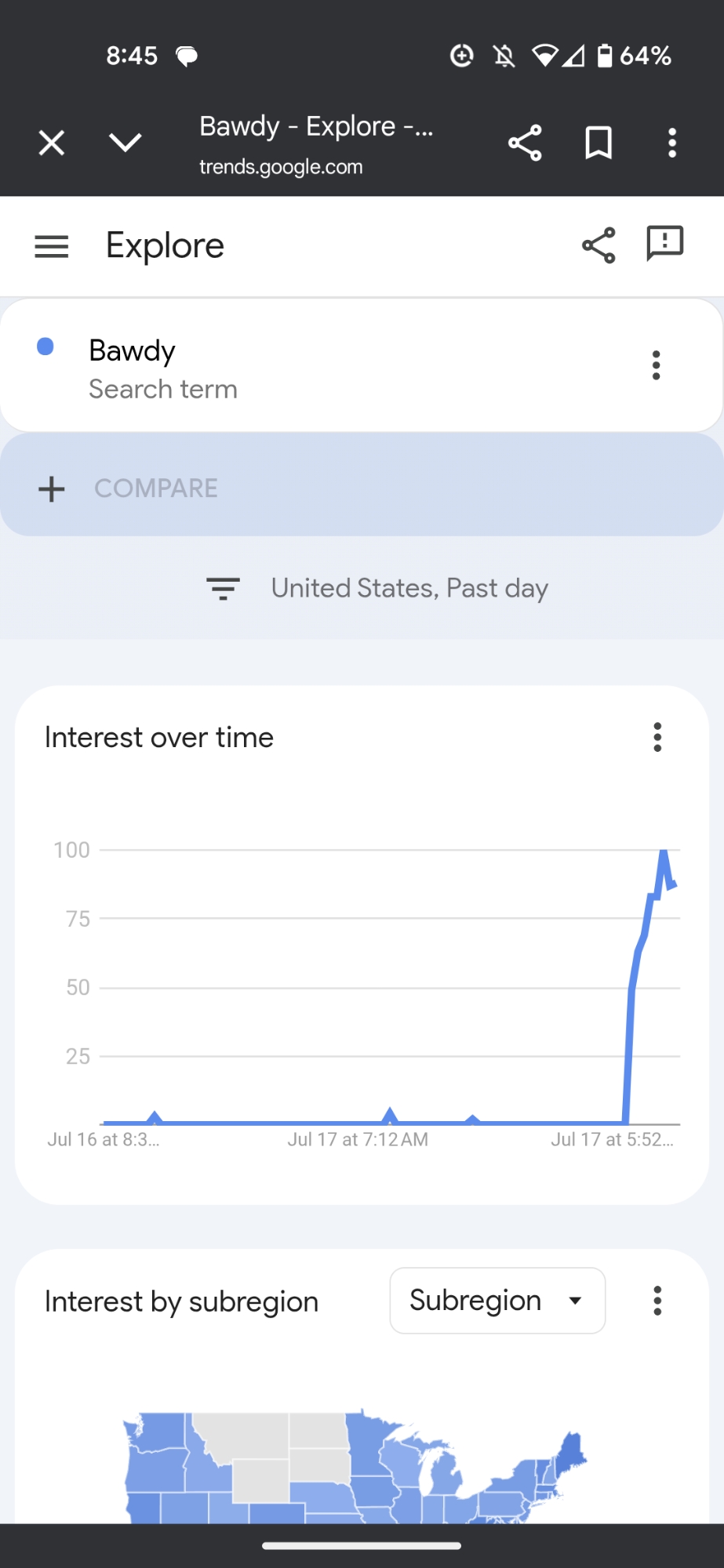Tap the trends.google.com URL text

pos(281,167)
